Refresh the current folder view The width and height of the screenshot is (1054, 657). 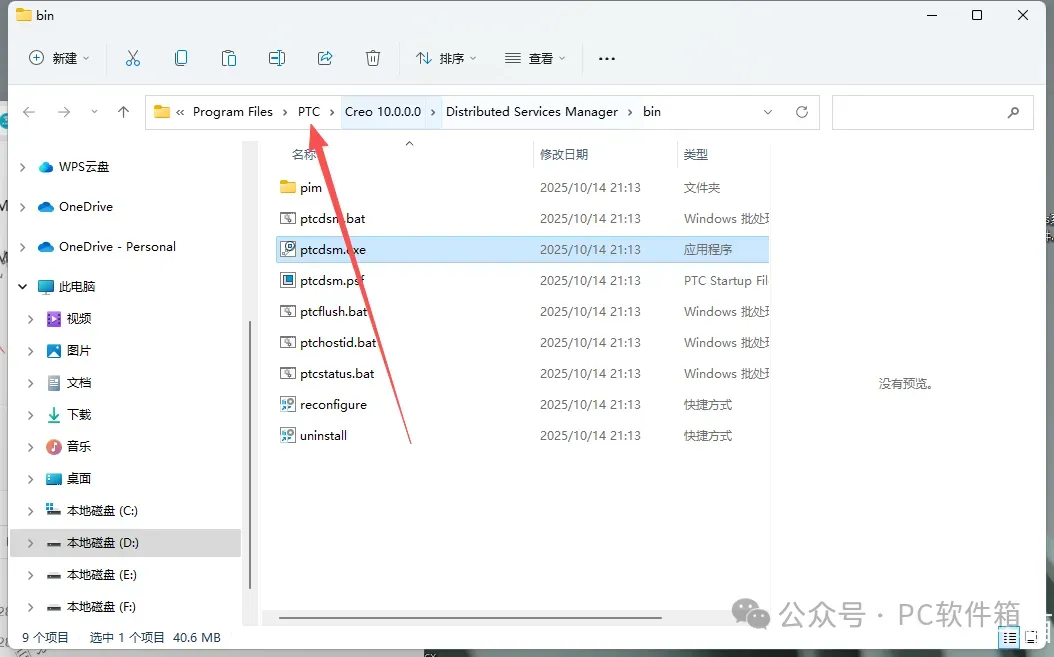point(802,112)
